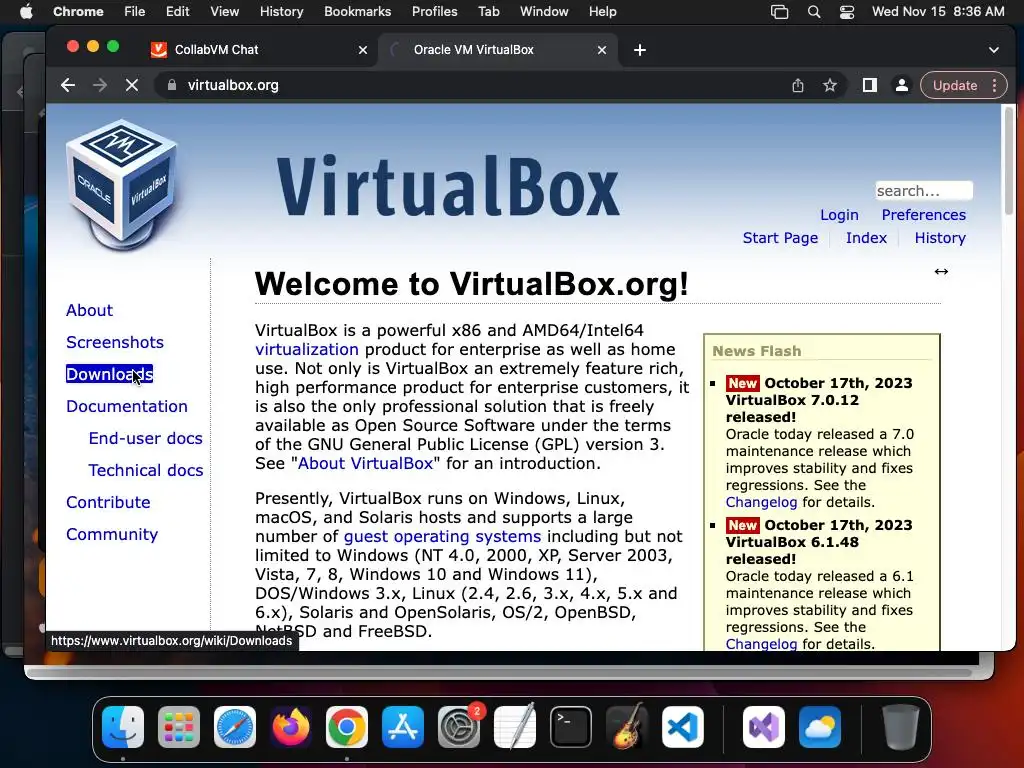This screenshot has height=768, width=1024.
Task: Close the CollabVM Chat tab
Action: (363, 50)
